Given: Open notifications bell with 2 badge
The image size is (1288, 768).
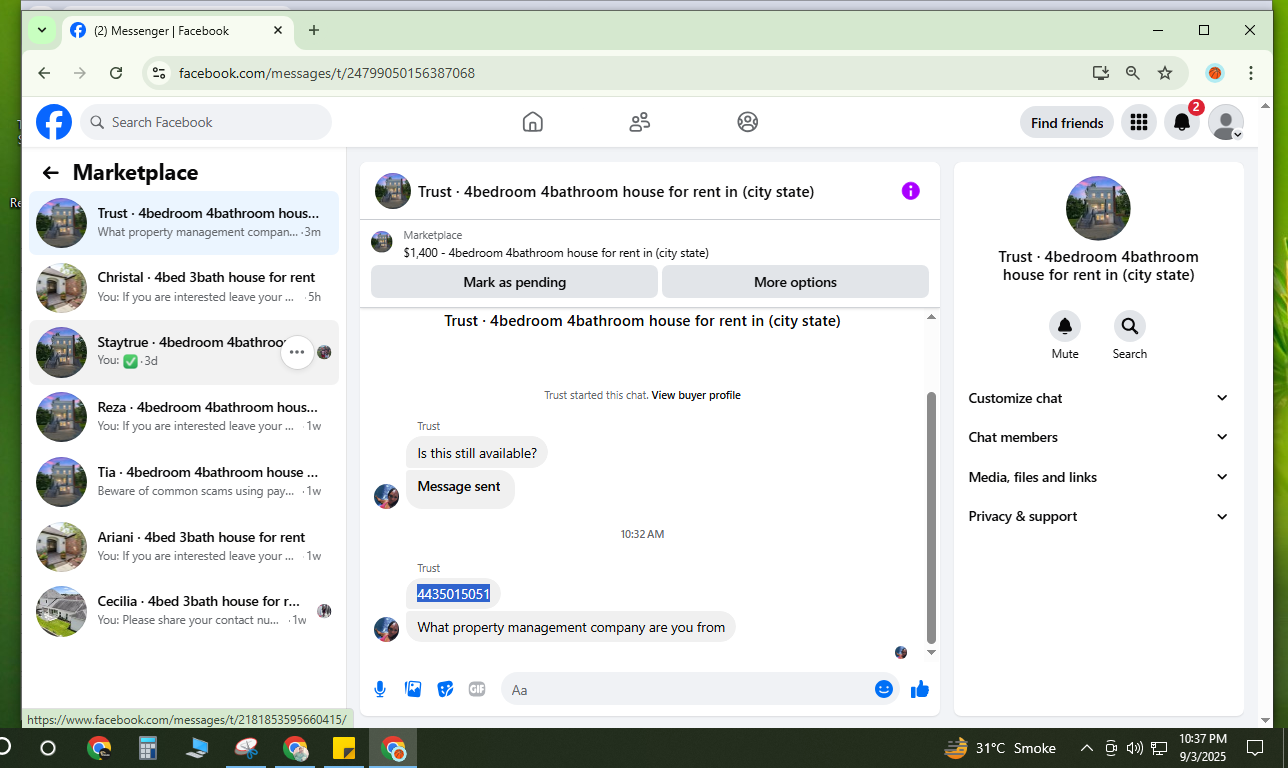Looking at the screenshot, I should pos(1182,123).
